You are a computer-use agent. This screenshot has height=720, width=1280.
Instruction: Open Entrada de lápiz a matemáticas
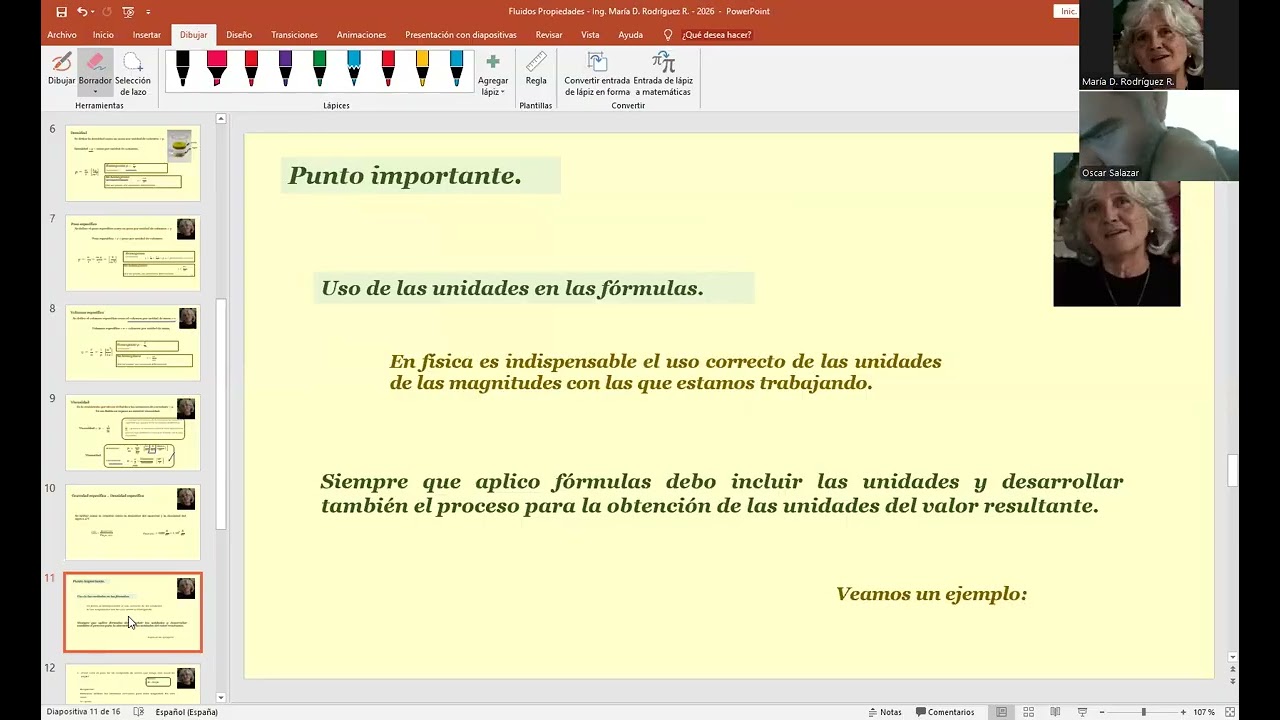click(x=663, y=75)
